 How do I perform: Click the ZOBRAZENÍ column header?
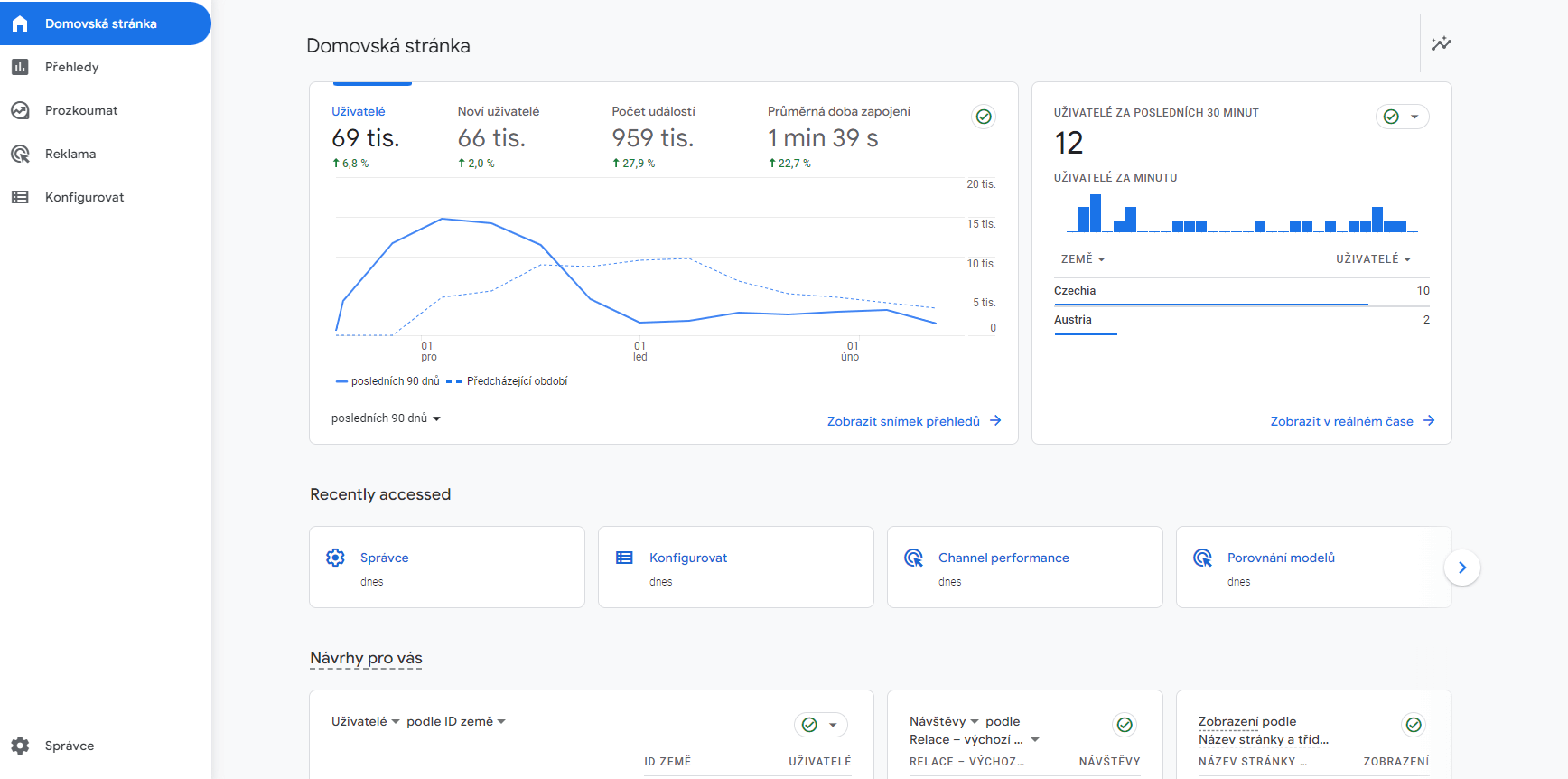1396,762
